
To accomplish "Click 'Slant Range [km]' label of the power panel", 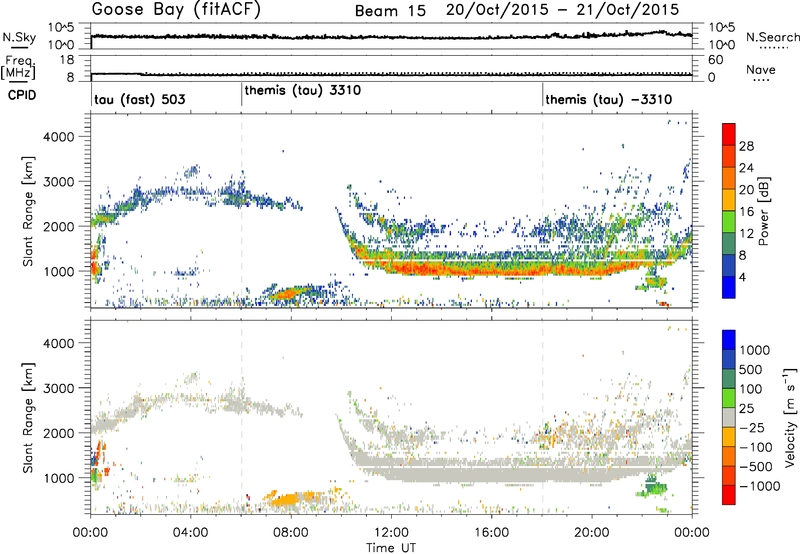I will 28,211.
